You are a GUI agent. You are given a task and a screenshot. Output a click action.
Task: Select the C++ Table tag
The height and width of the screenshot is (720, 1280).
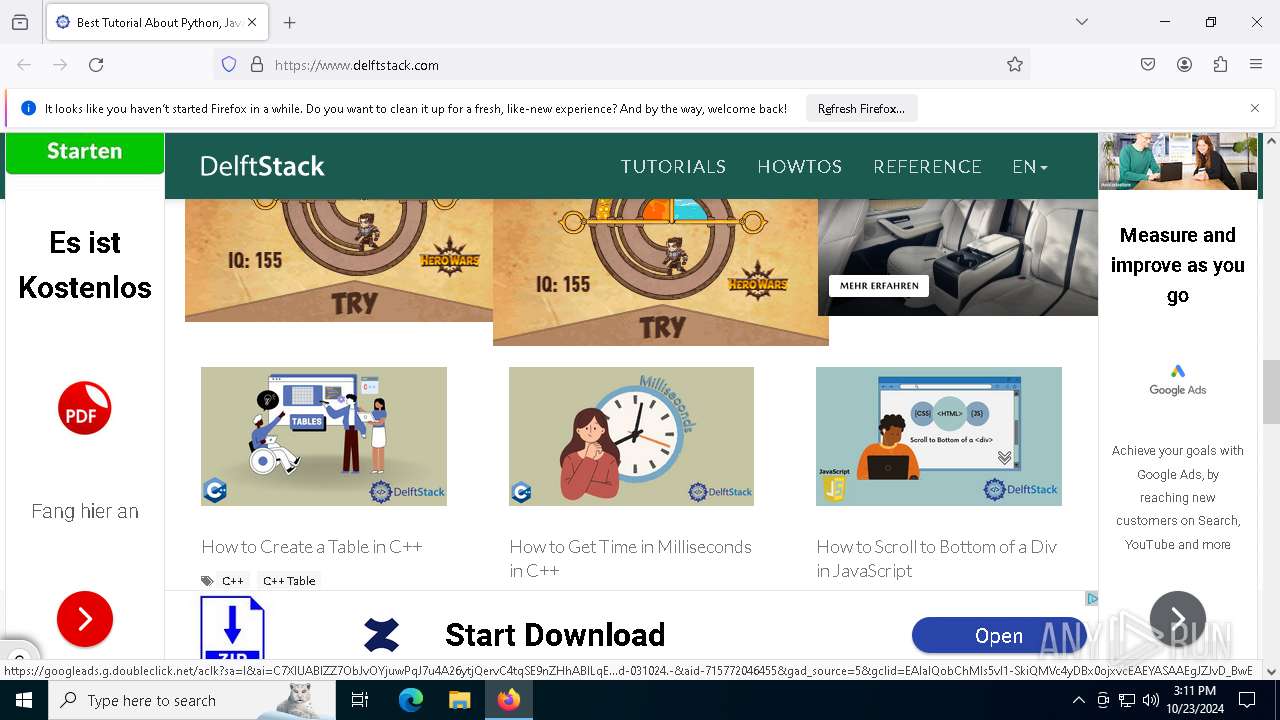point(289,581)
